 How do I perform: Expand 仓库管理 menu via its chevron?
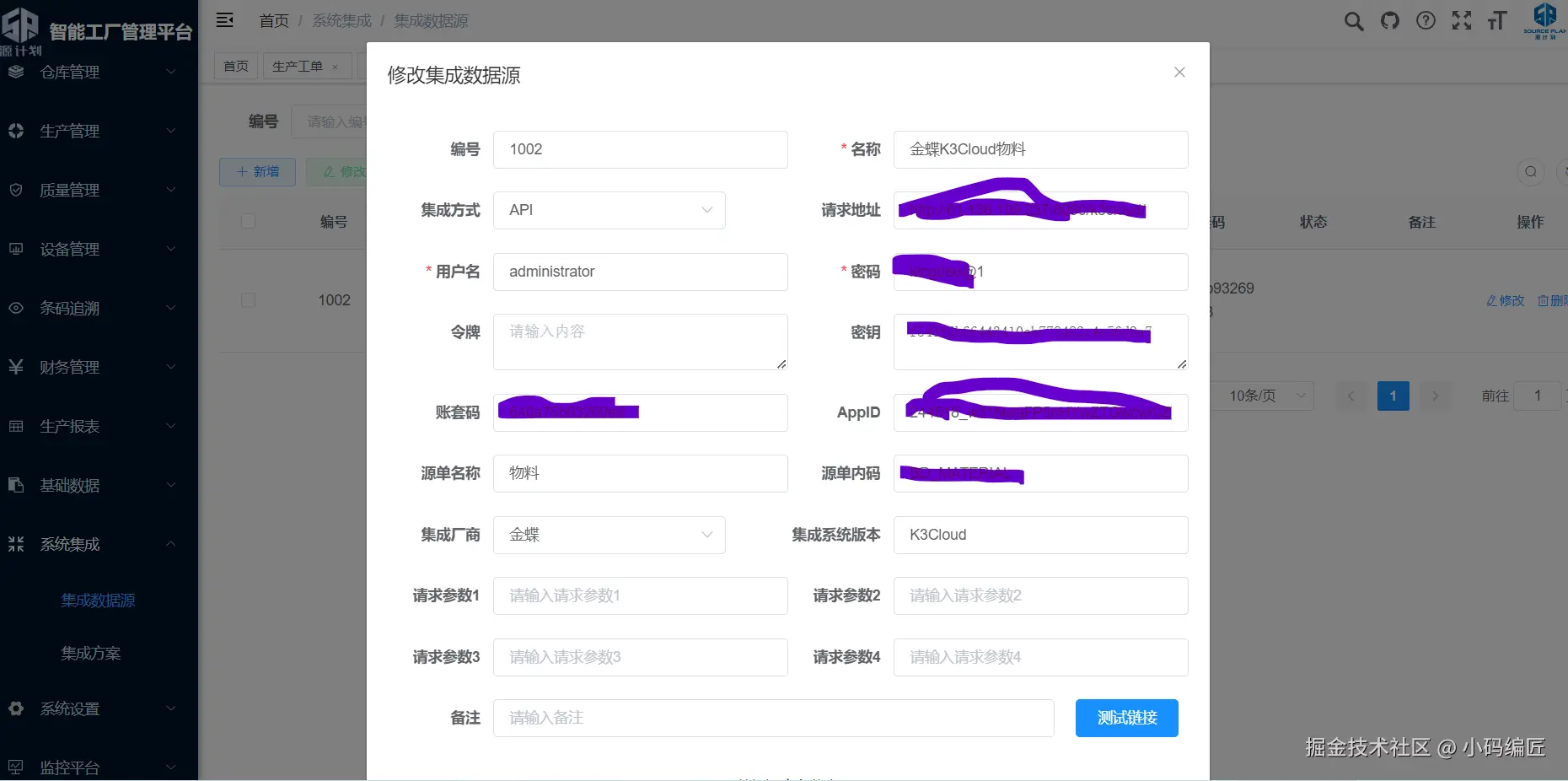pos(171,72)
